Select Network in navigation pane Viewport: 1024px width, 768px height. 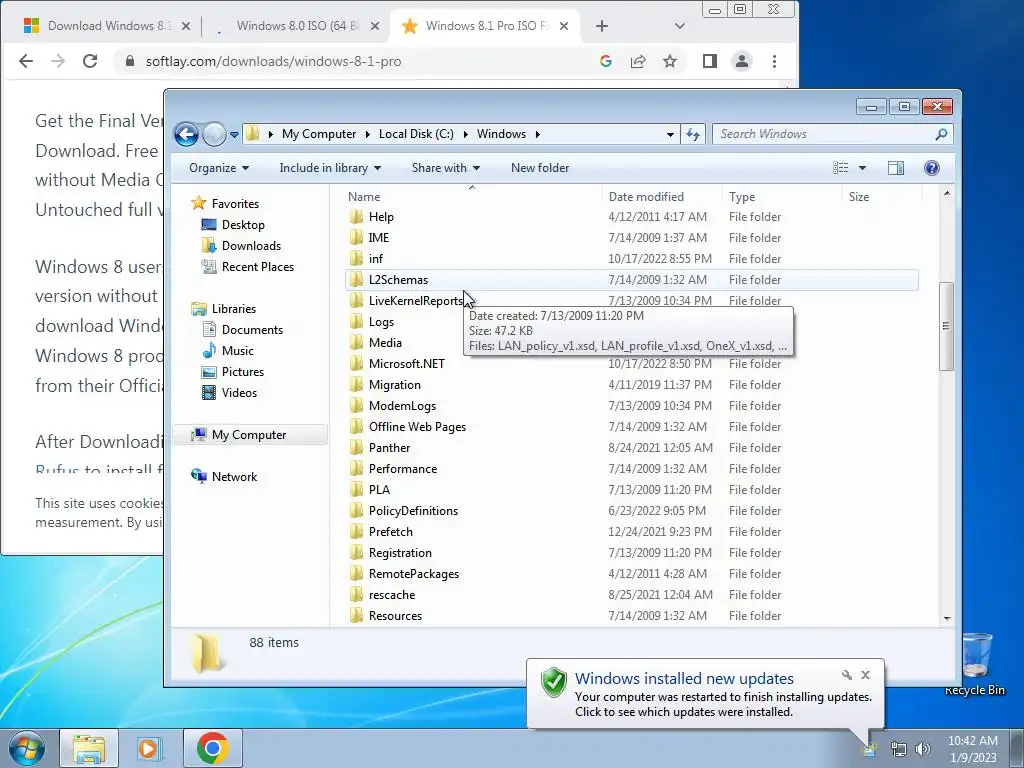pyautogui.click(x=234, y=477)
